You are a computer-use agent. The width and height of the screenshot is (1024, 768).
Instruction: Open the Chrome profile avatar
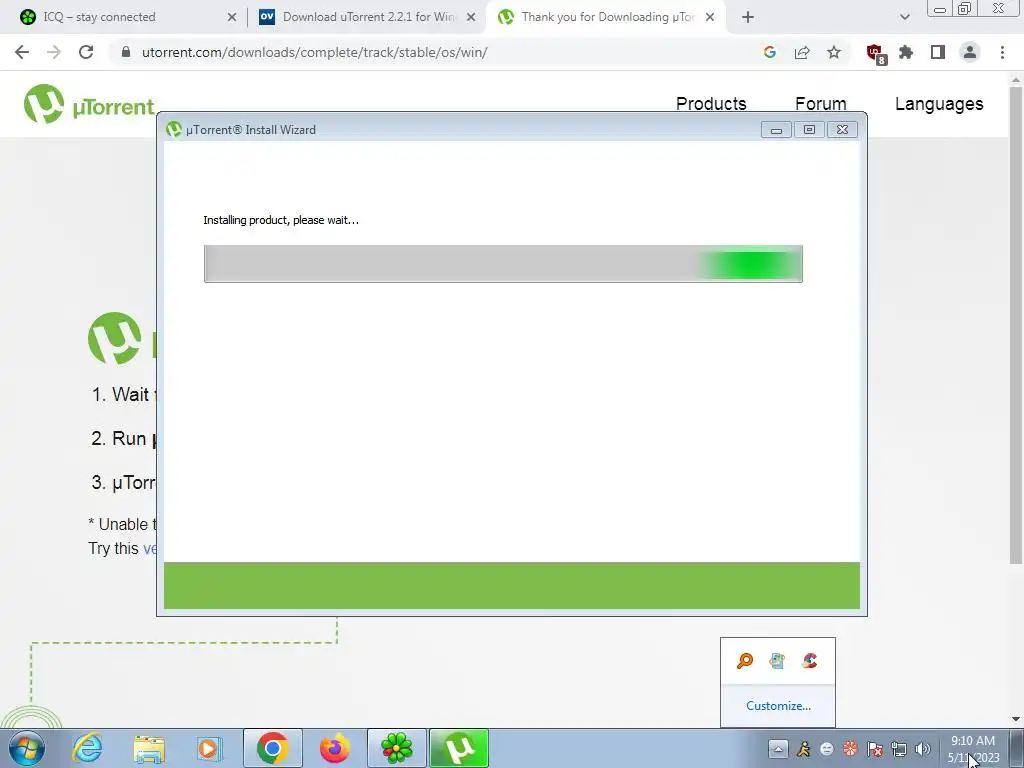coord(970,52)
